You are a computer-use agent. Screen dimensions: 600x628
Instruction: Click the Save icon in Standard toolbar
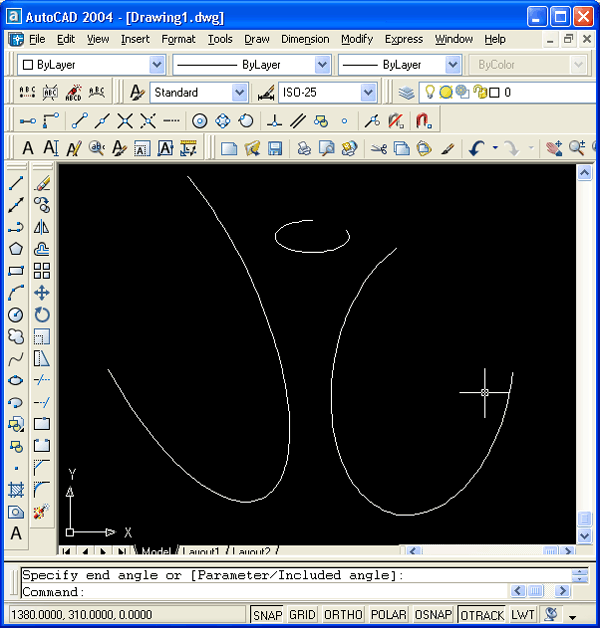click(274, 148)
